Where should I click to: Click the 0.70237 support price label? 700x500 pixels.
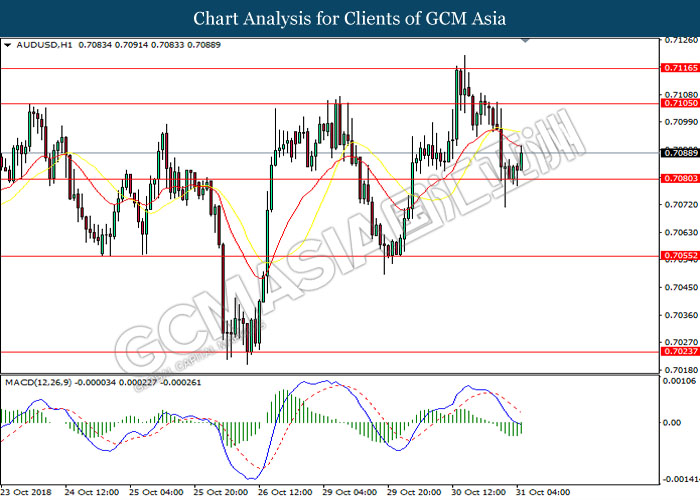680,352
